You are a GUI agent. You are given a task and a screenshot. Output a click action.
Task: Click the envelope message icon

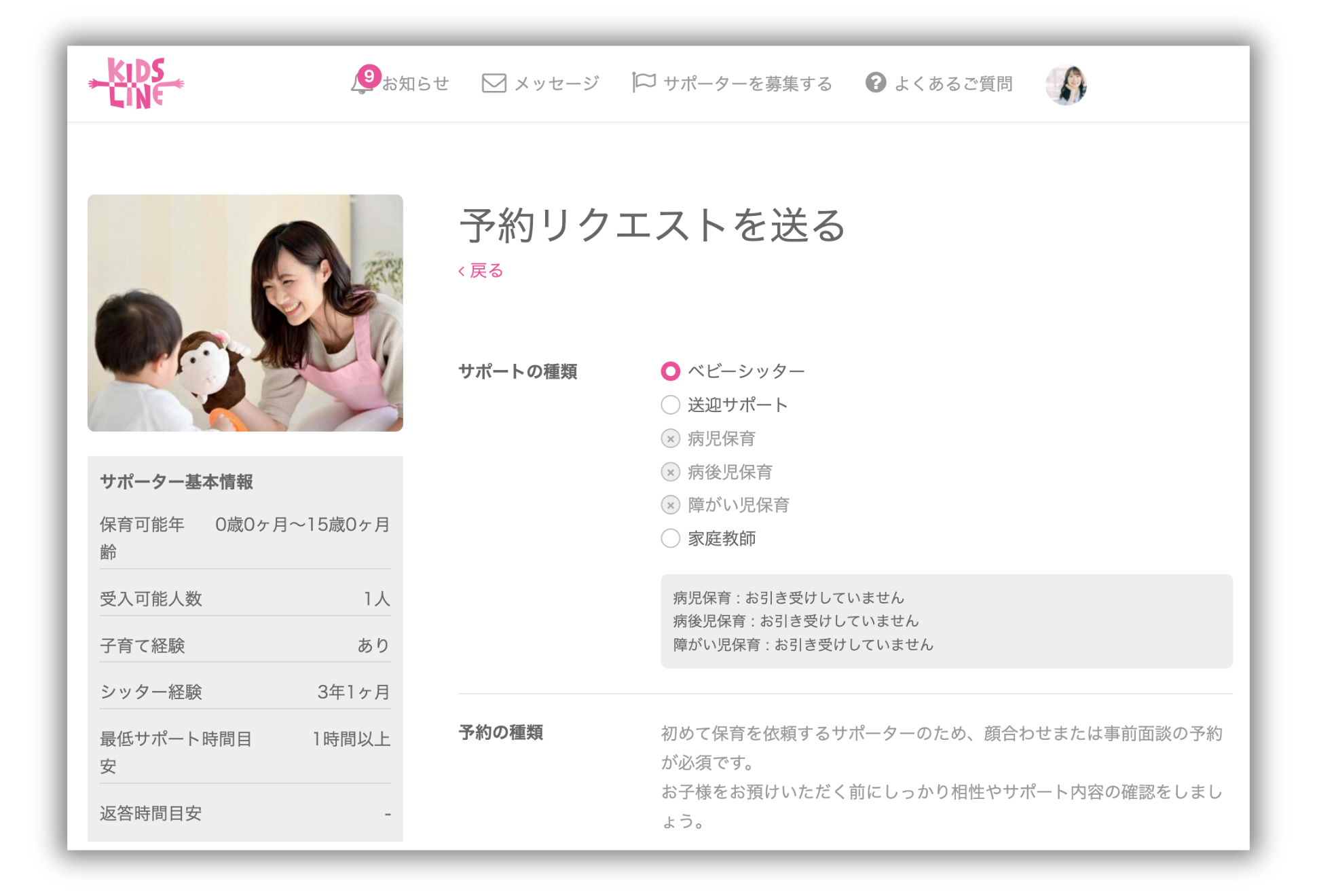494,83
